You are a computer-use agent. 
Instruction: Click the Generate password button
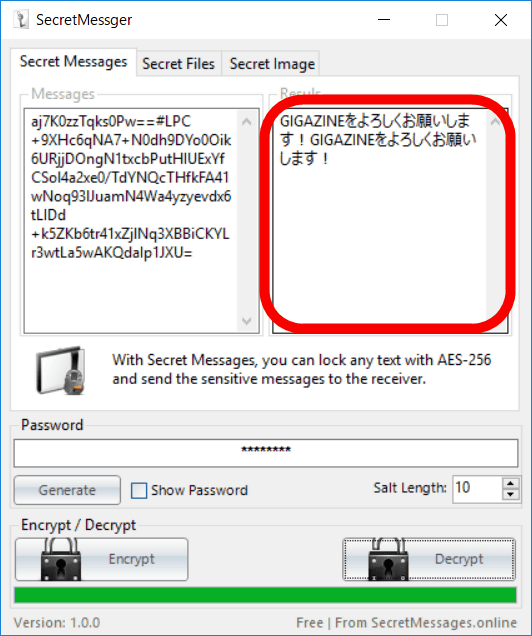(x=67, y=490)
